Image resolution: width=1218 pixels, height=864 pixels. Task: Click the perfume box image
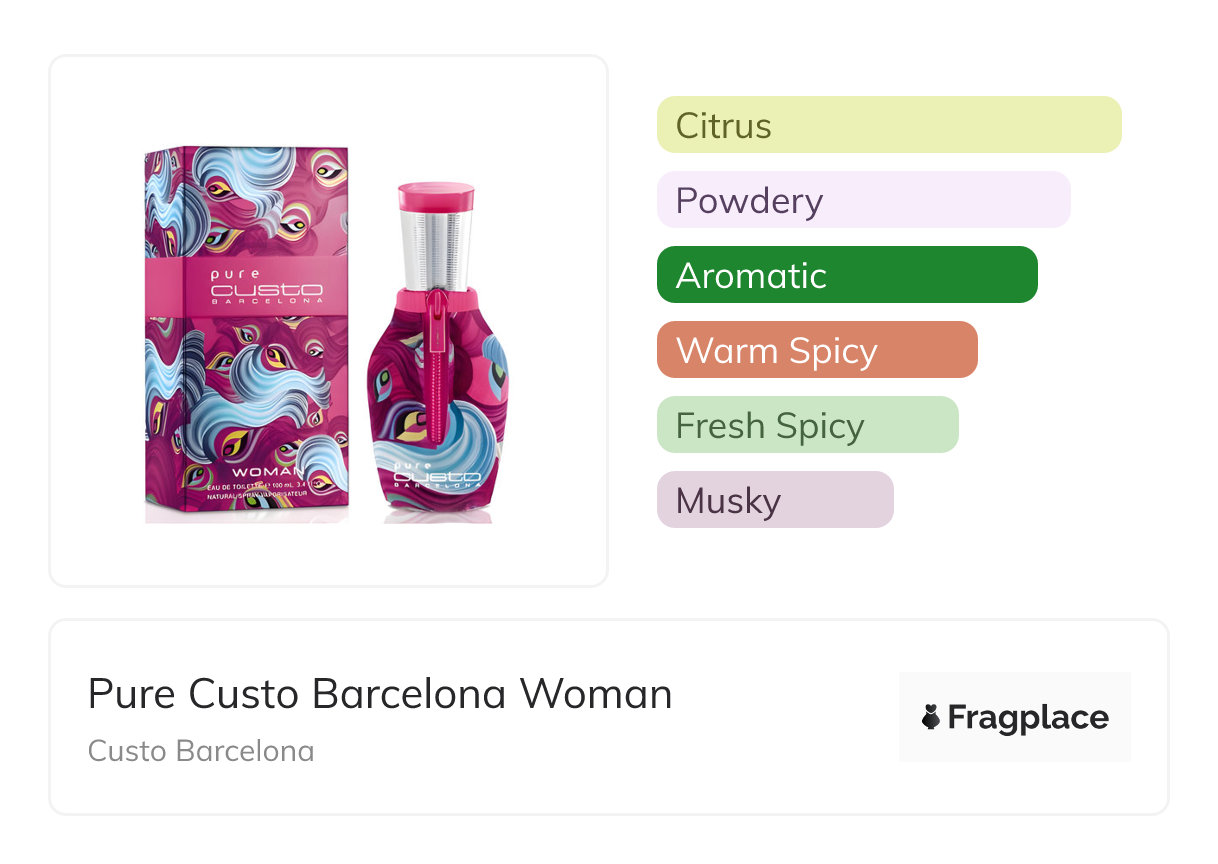tap(247, 335)
